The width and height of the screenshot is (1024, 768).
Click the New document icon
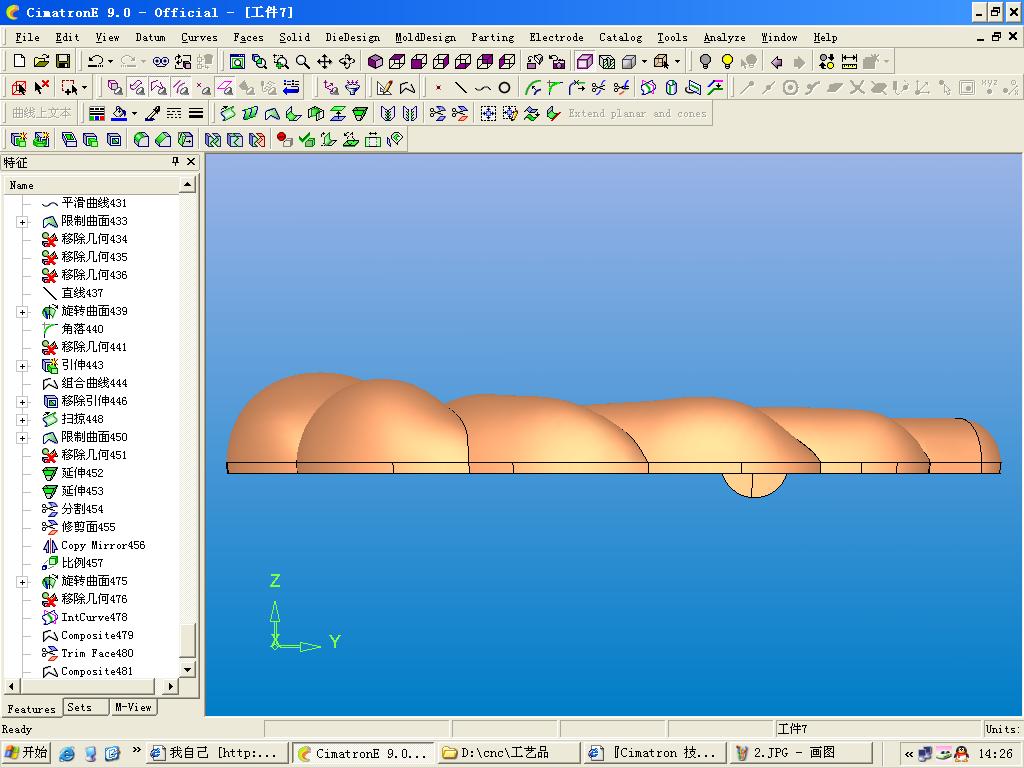pos(19,61)
